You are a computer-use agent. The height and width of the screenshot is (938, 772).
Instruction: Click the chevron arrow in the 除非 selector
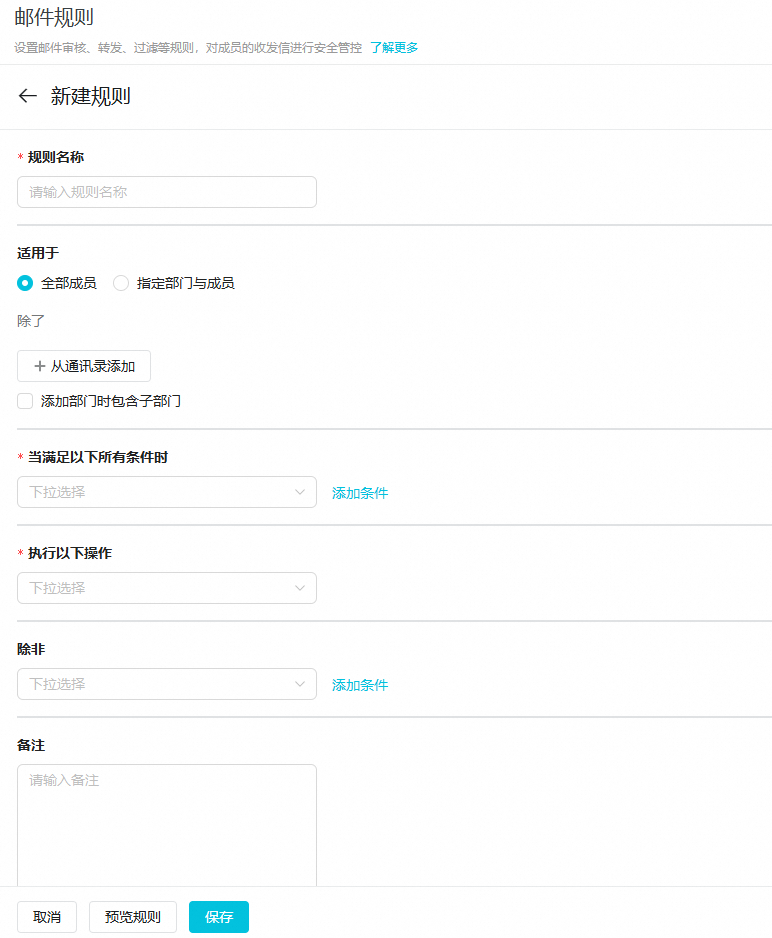(300, 684)
